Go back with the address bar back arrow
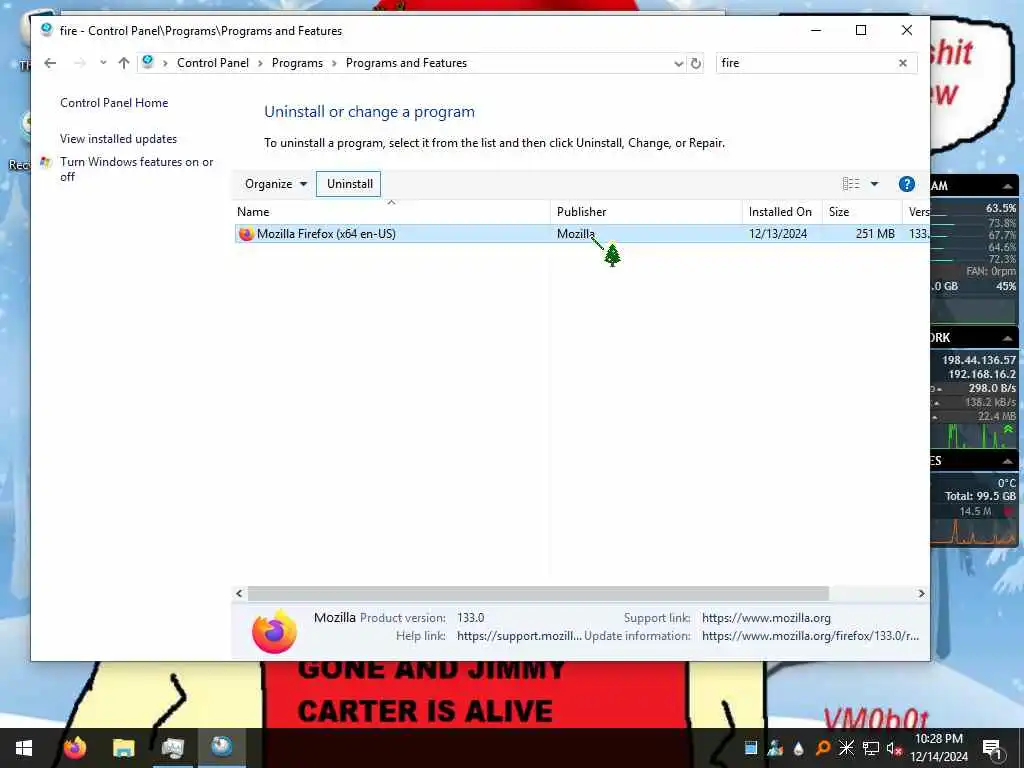Image resolution: width=1024 pixels, height=768 pixels. tap(50, 63)
